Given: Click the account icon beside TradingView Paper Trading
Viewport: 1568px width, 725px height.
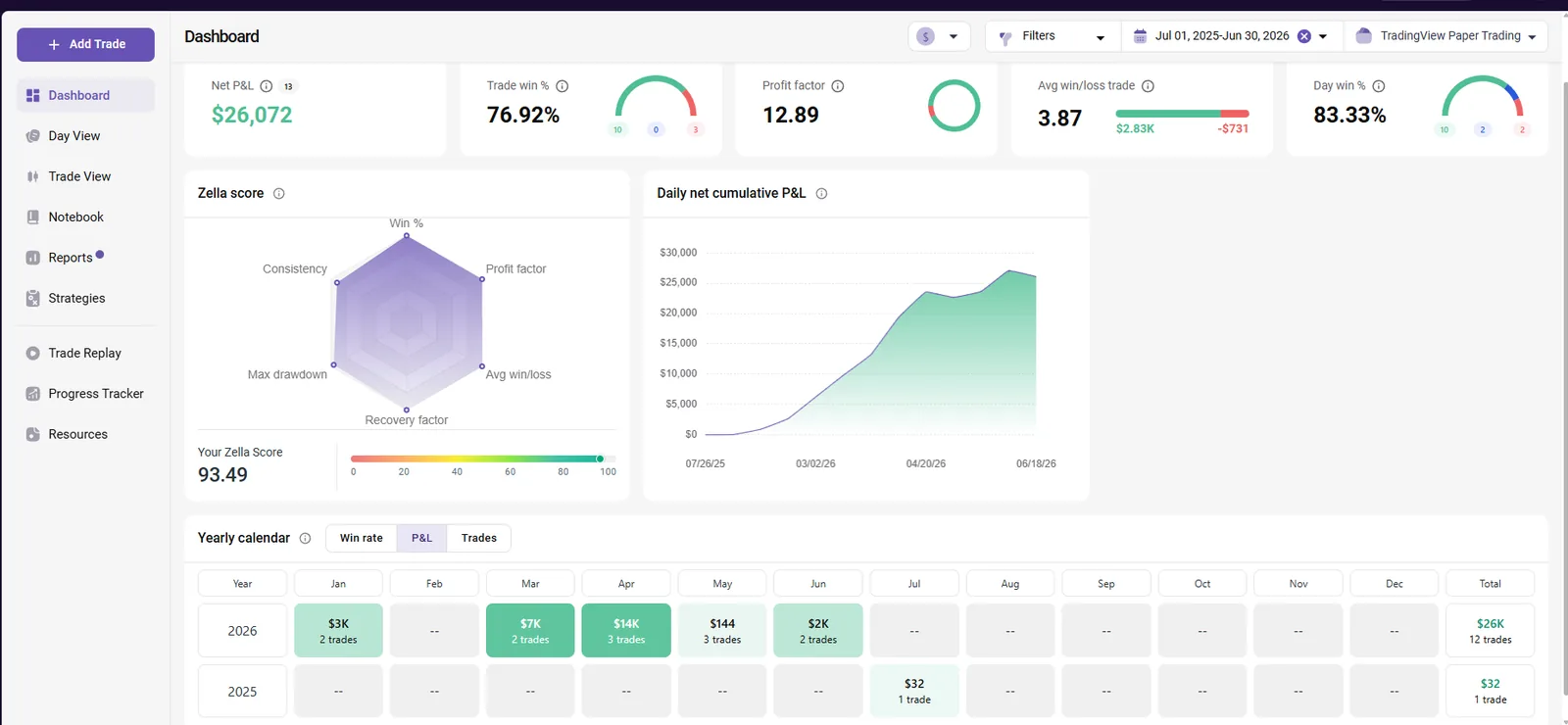Looking at the screenshot, I should click(1363, 36).
